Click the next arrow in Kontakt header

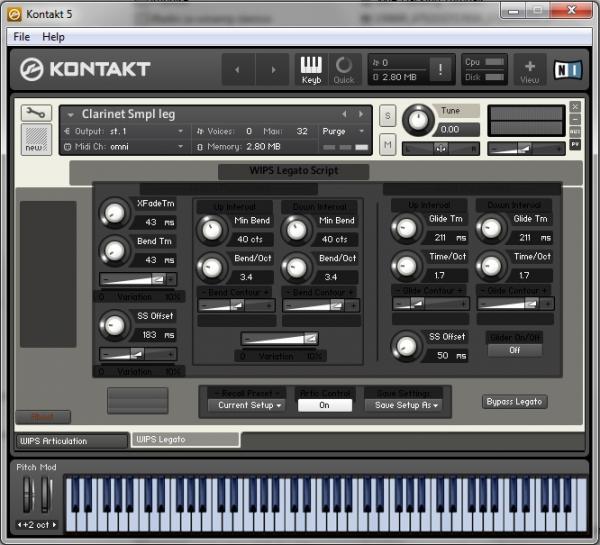[x=273, y=69]
